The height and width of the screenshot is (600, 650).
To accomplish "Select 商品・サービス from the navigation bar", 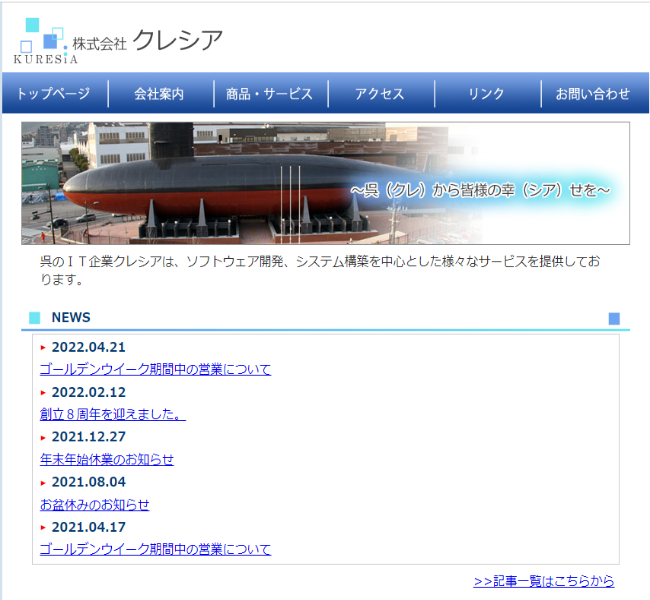I will point(269,94).
